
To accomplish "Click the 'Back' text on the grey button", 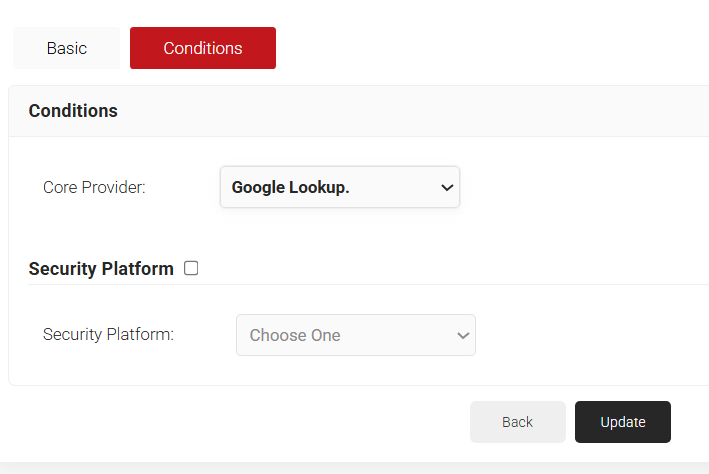I will tap(517, 422).
